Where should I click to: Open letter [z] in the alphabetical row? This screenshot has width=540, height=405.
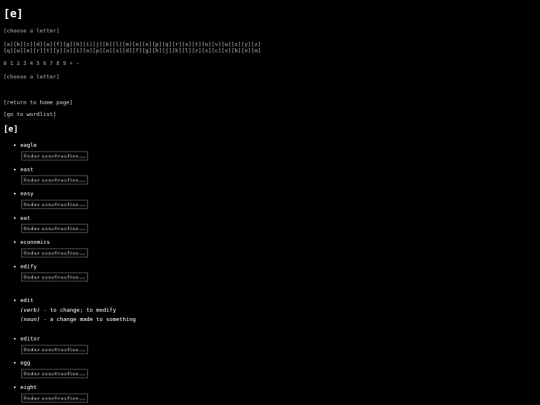point(256,44)
